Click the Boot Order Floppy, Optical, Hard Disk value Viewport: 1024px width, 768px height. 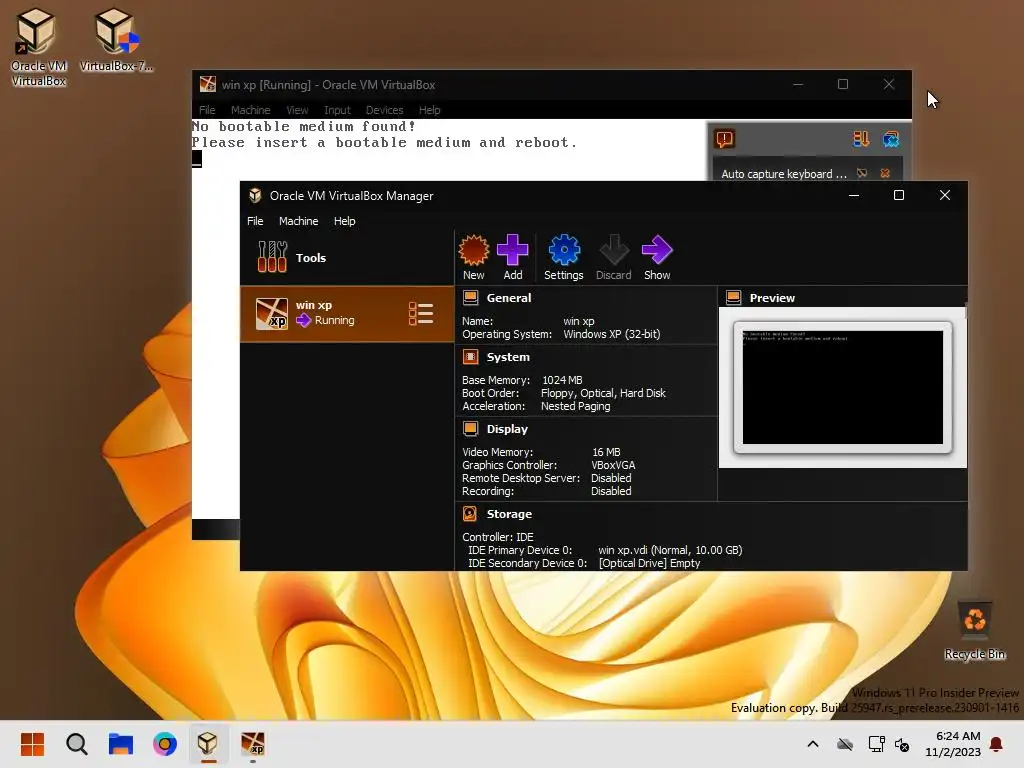(603, 393)
